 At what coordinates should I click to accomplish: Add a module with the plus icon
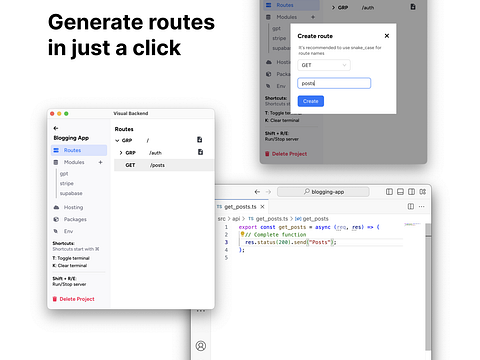(x=100, y=162)
